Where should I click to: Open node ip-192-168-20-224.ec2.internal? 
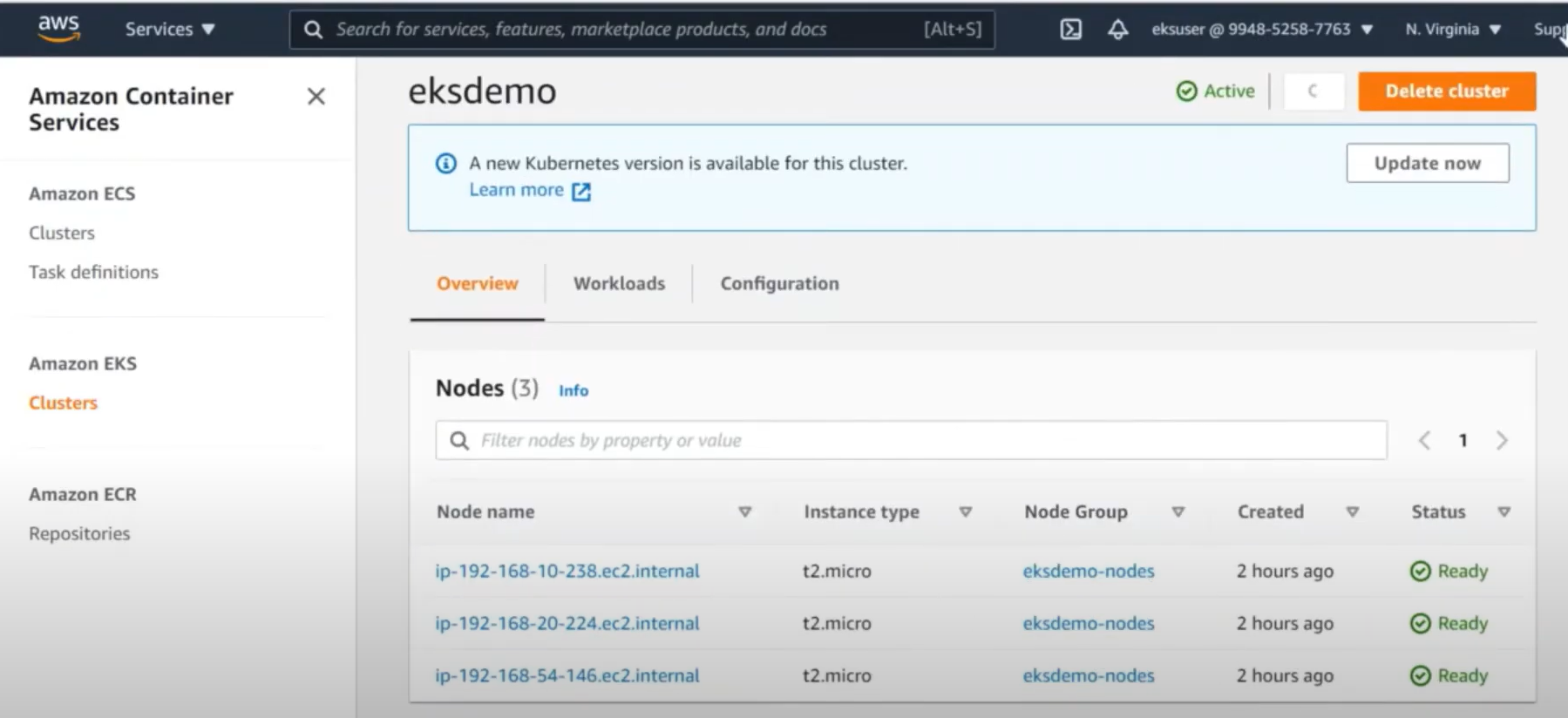coord(567,623)
